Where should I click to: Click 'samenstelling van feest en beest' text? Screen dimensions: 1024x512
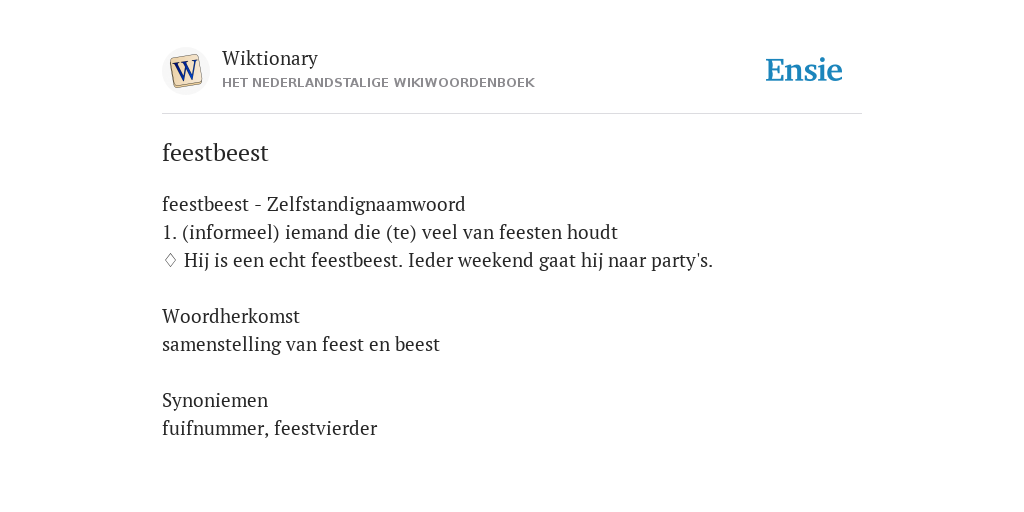[x=300, y=344]
